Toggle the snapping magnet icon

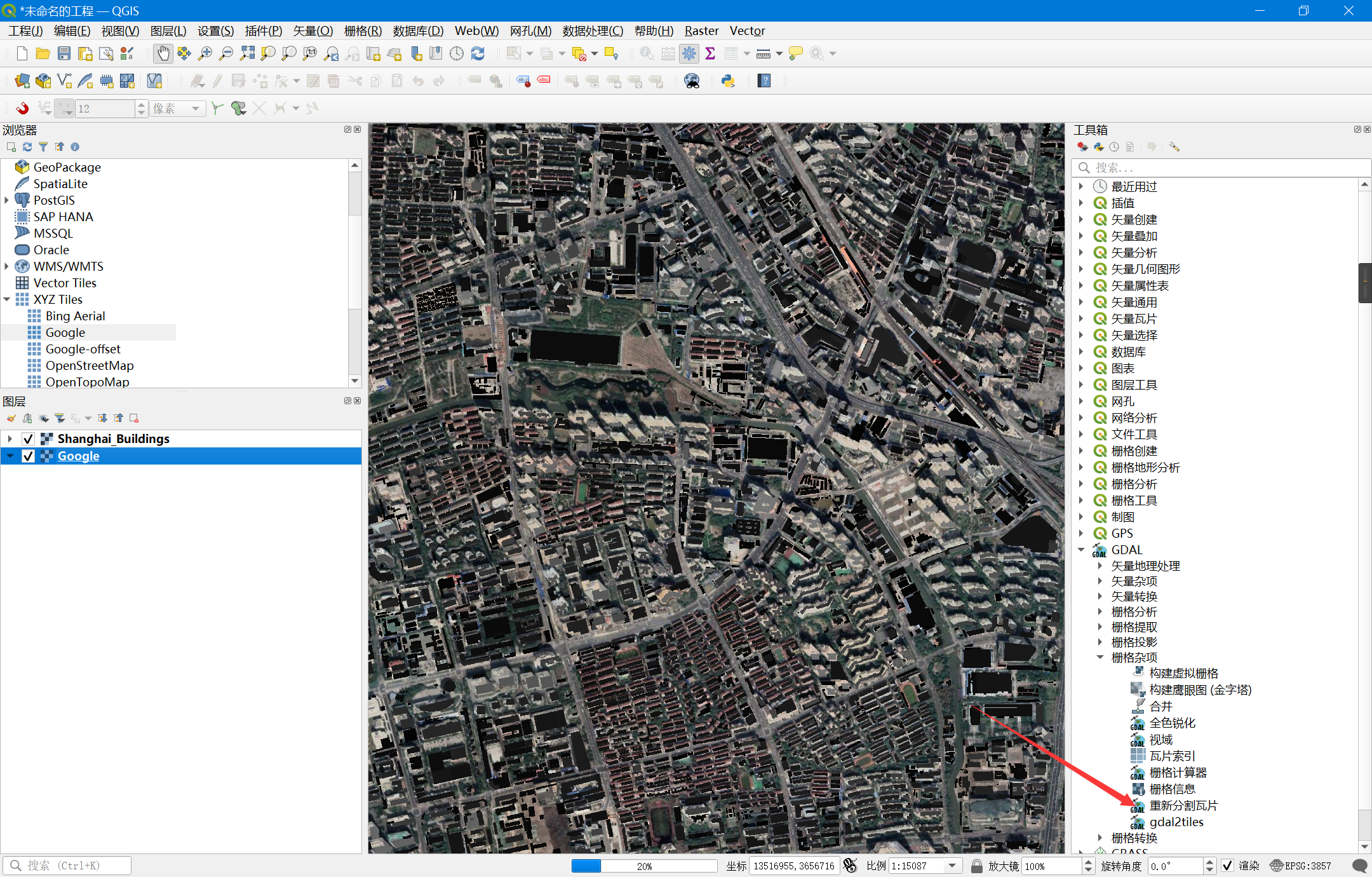click(22, 108)
